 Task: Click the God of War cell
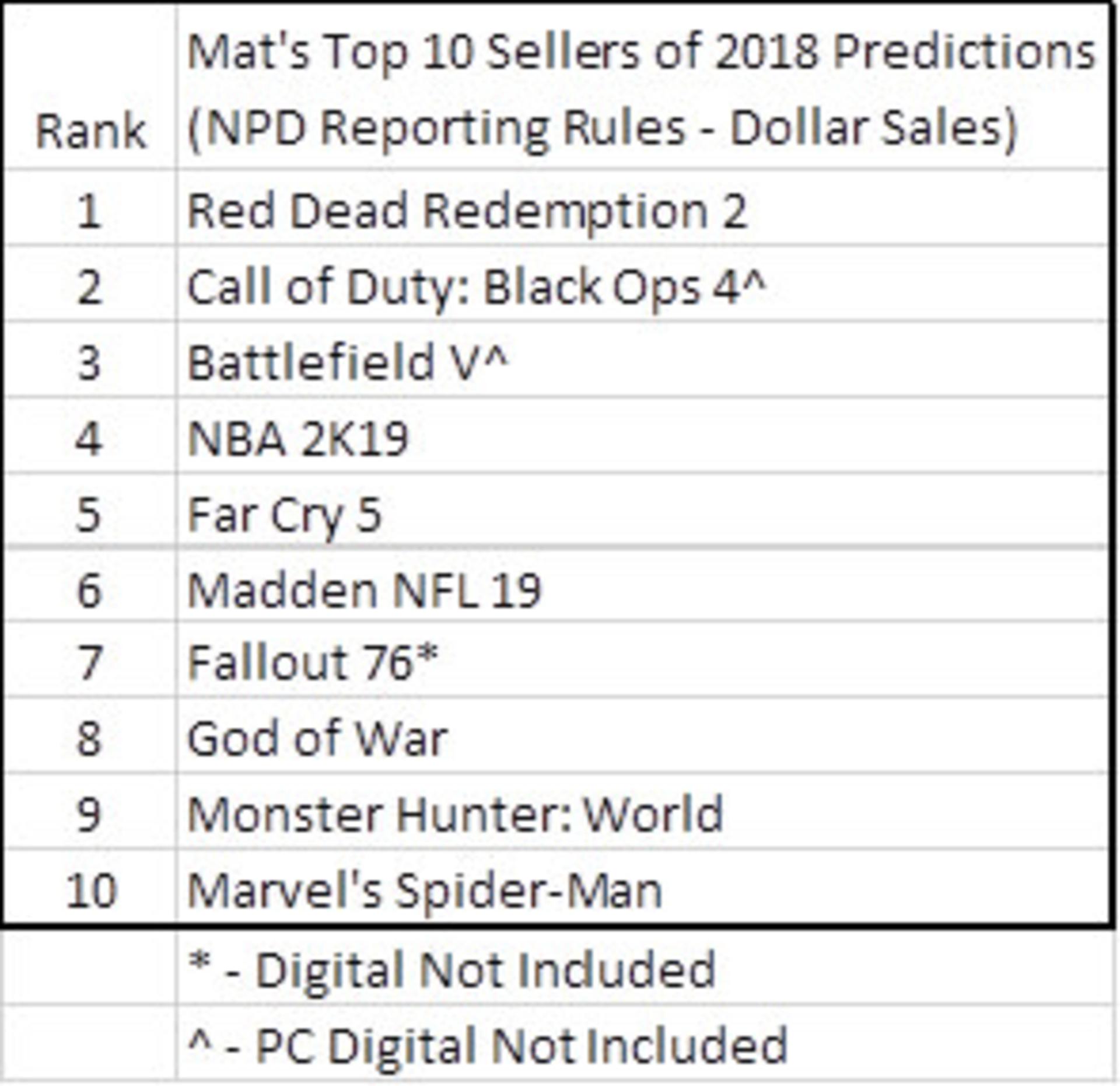[642, 734]
